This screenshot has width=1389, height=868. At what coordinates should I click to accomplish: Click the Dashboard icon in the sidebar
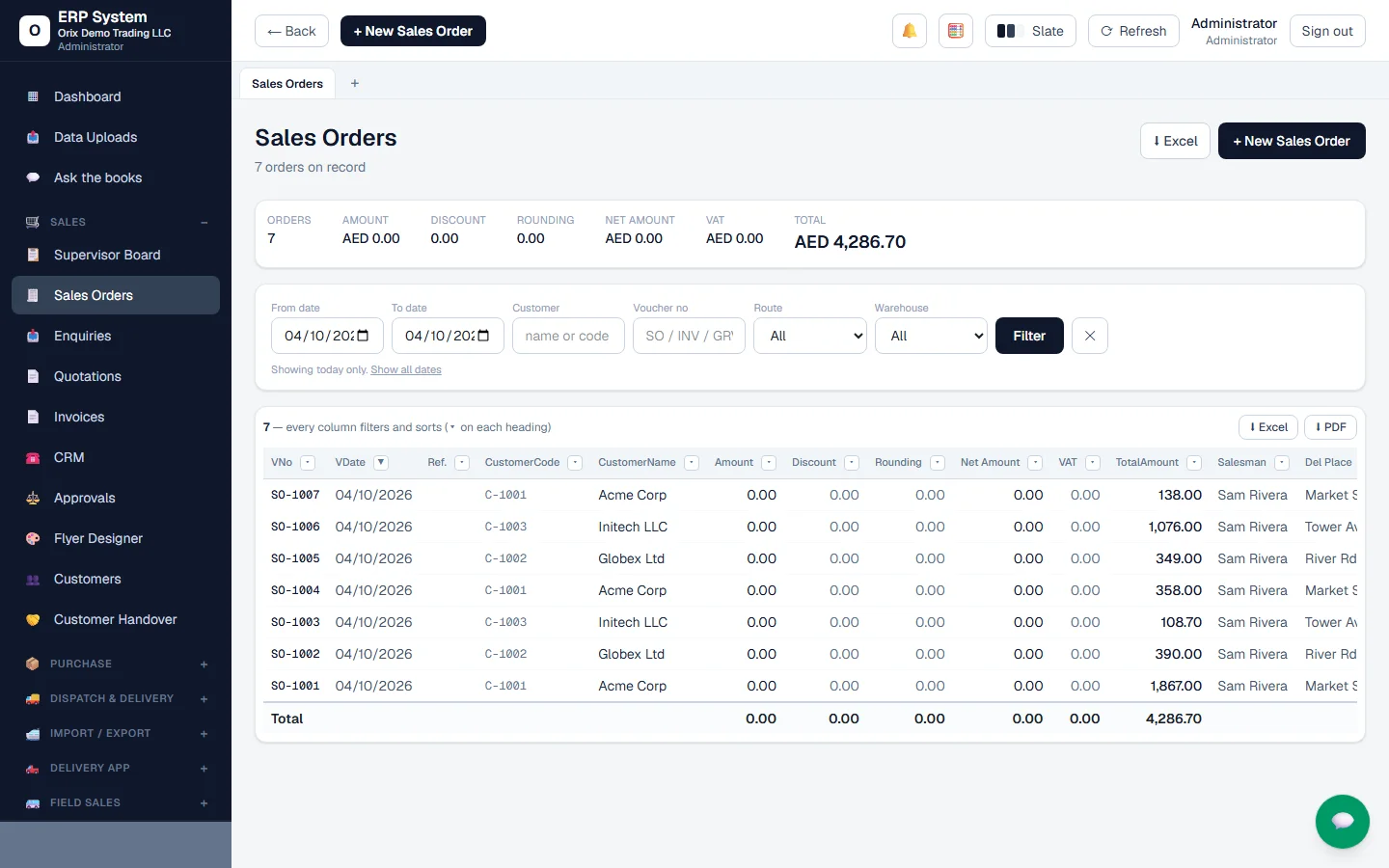(x=33, y=96)
